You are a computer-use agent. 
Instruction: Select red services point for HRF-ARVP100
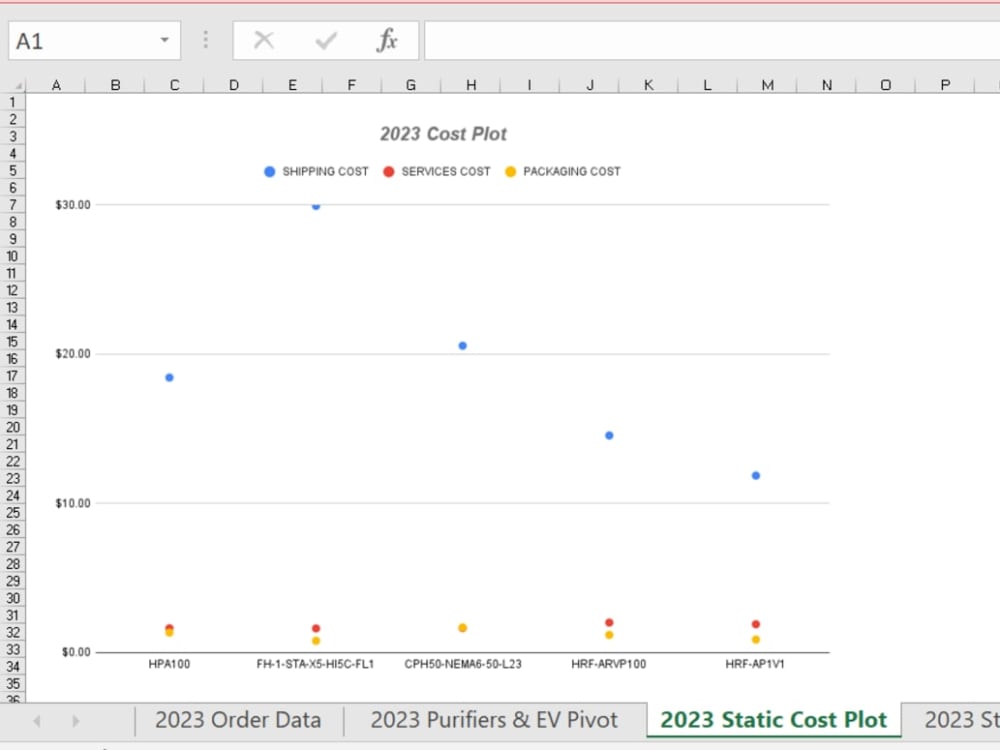click(x=609, y=622)
